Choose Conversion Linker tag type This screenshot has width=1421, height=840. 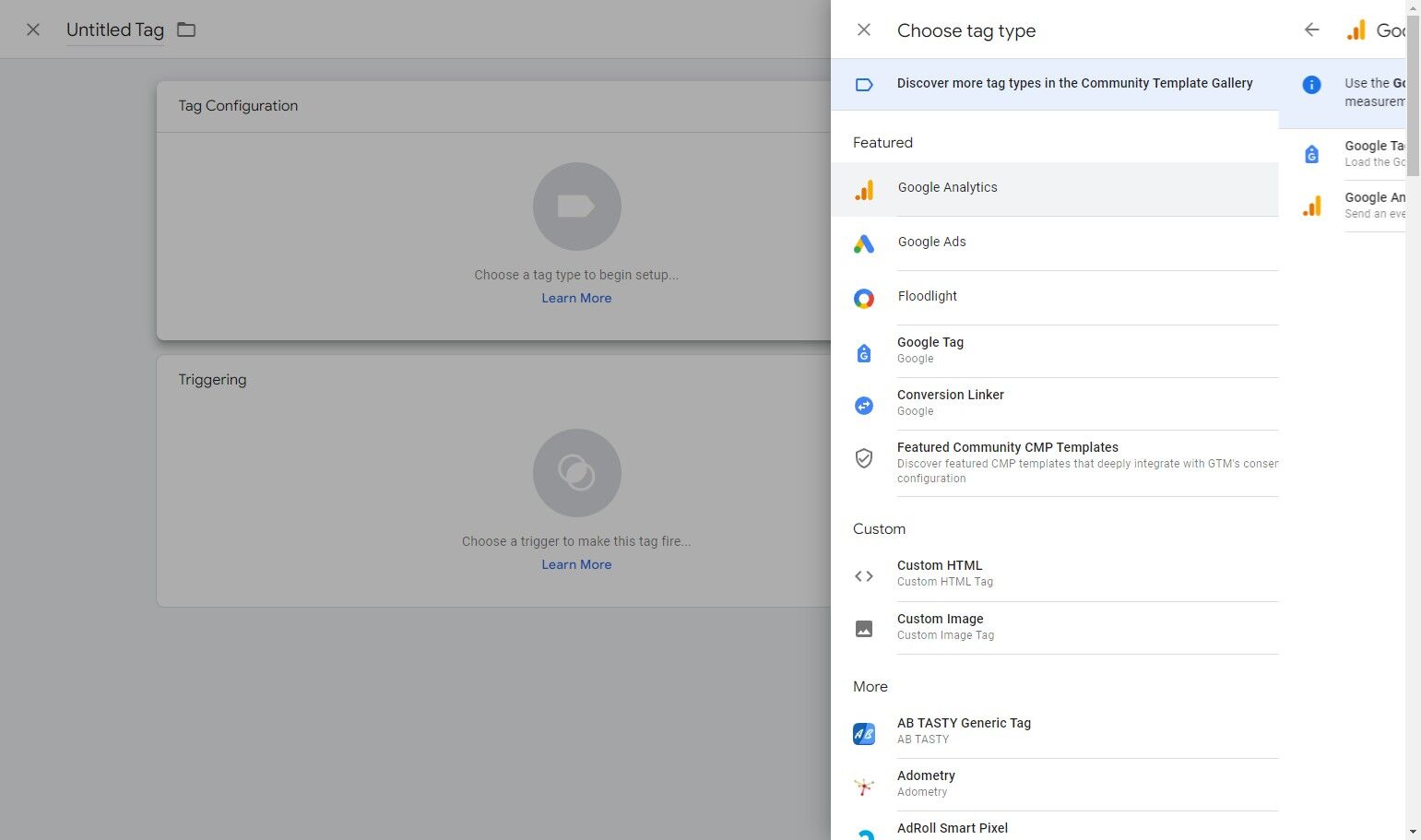1055,404
